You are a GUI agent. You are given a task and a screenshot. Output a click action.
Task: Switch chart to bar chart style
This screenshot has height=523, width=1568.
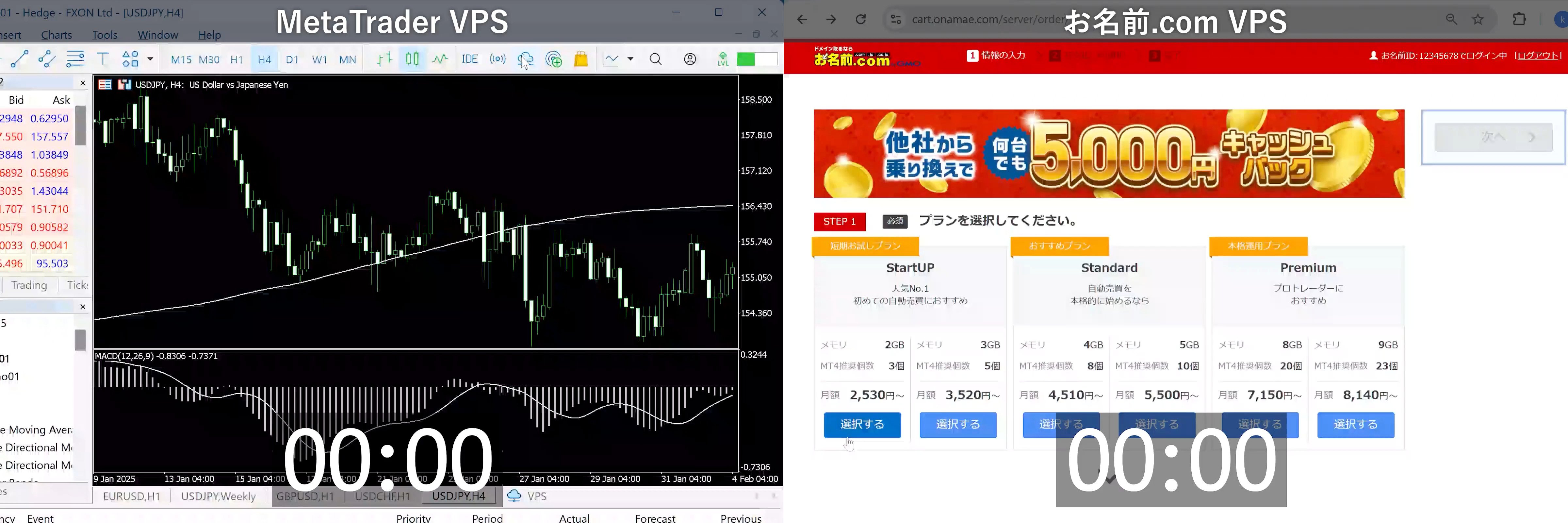384,59
